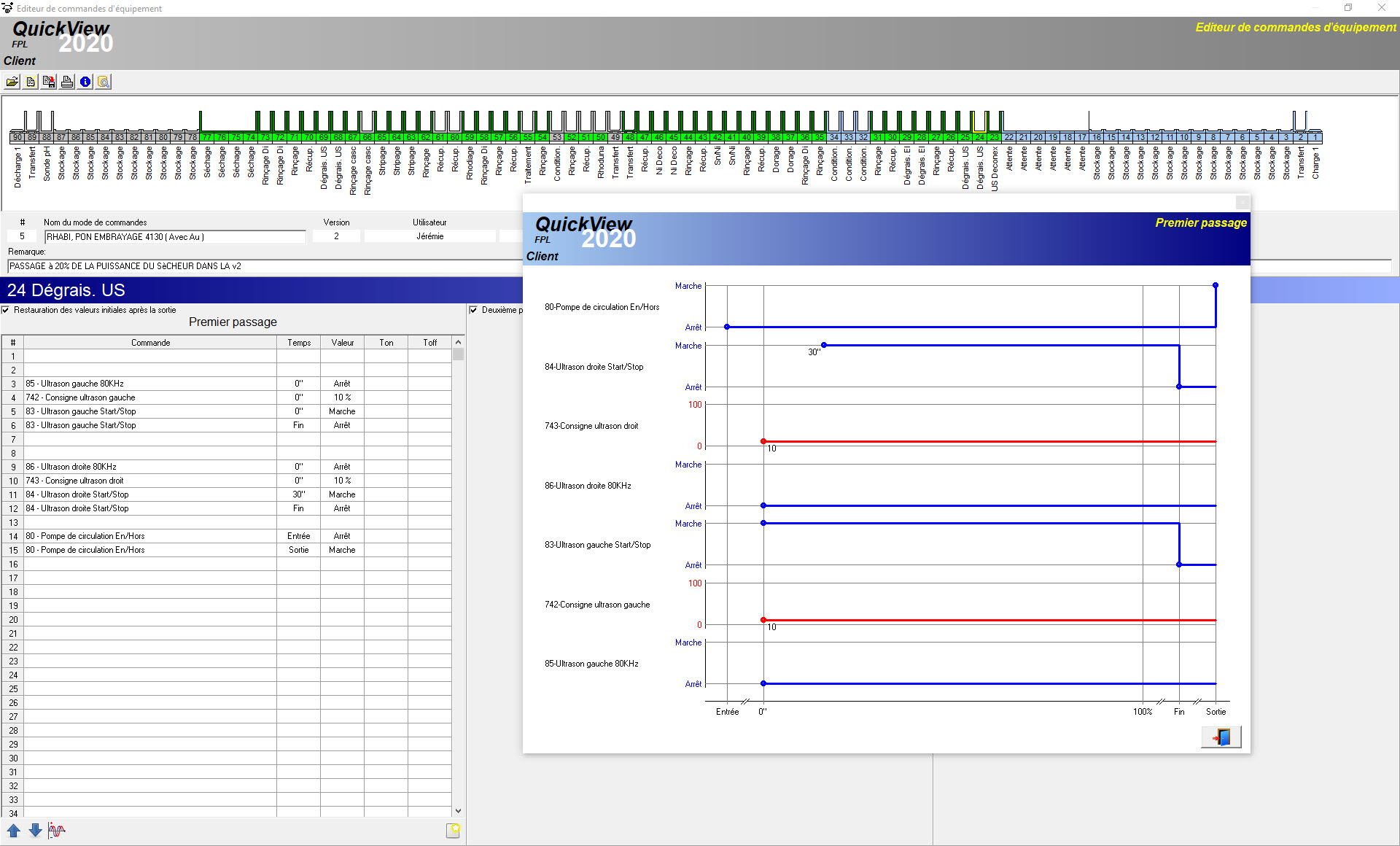
Task: Toggle Restauration des valeurs initiales checkbox
Action: 6,310
